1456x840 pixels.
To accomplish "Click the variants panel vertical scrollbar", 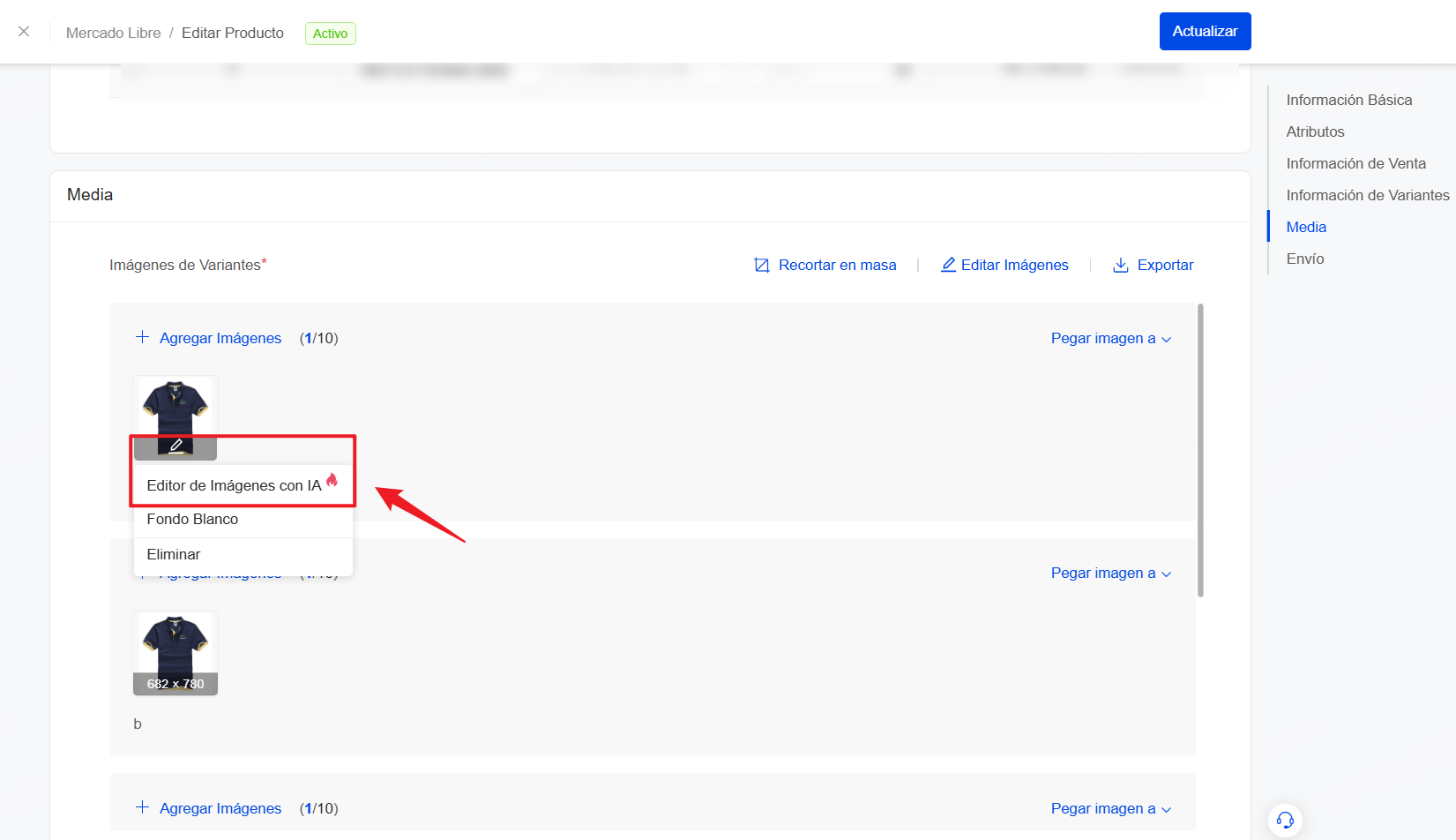I will (1199, 450).
